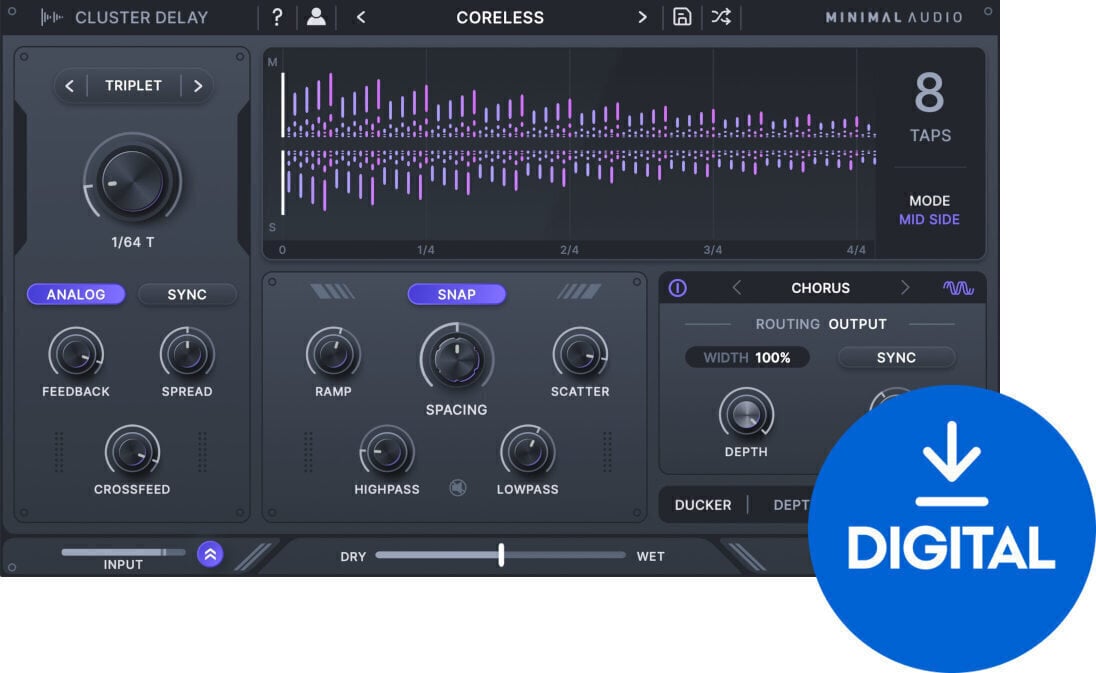The width and height of the screenshot is (1096, 673).
Task: Click the Cluster Delay waveform logo icon
Action: 52,17
